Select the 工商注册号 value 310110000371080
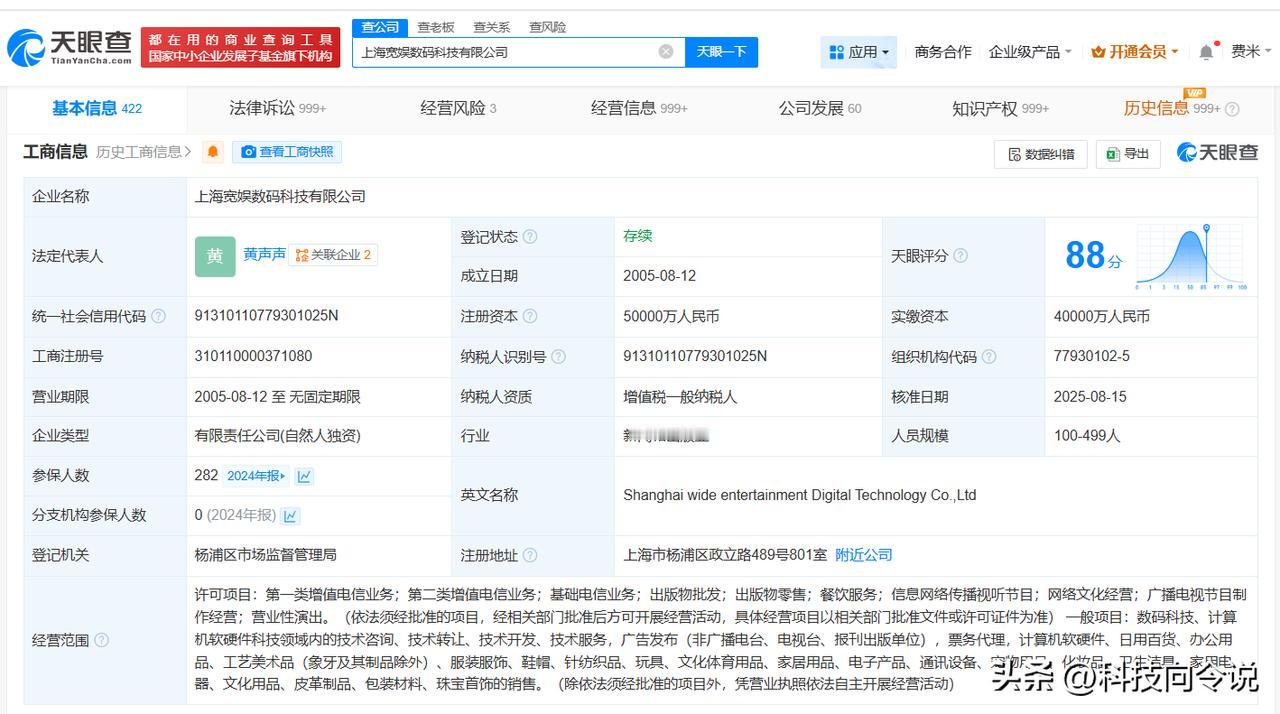This screenshot has height=714, width=1280. coord(253,356)
